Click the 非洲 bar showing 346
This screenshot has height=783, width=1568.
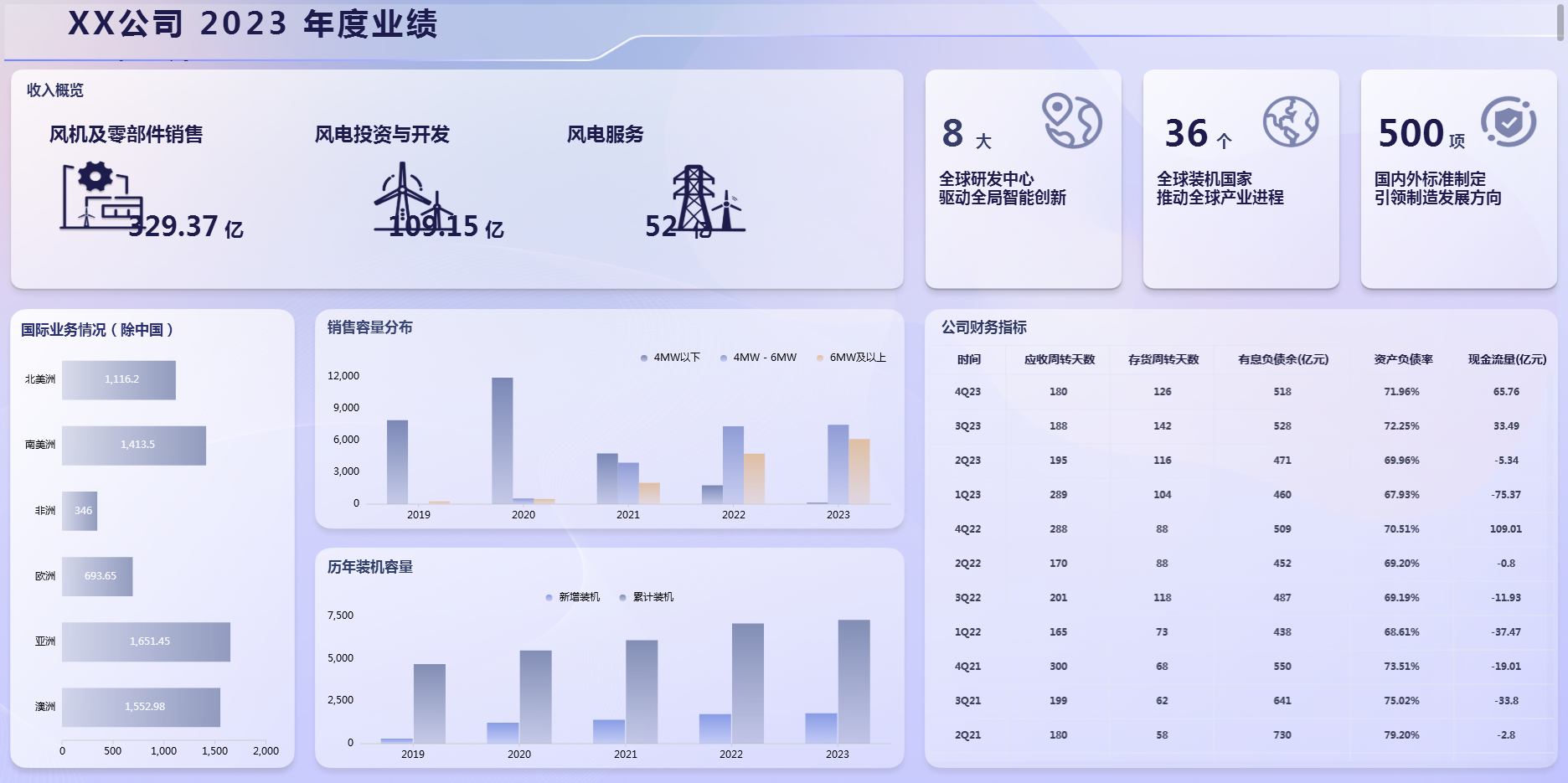coord(80,511)
